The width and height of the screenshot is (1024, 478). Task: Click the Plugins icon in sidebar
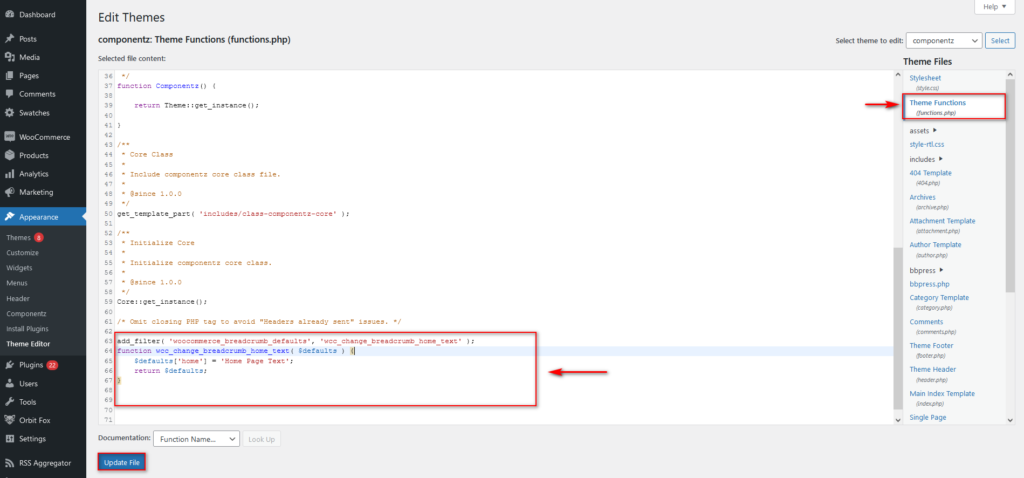tap(9, 365)
